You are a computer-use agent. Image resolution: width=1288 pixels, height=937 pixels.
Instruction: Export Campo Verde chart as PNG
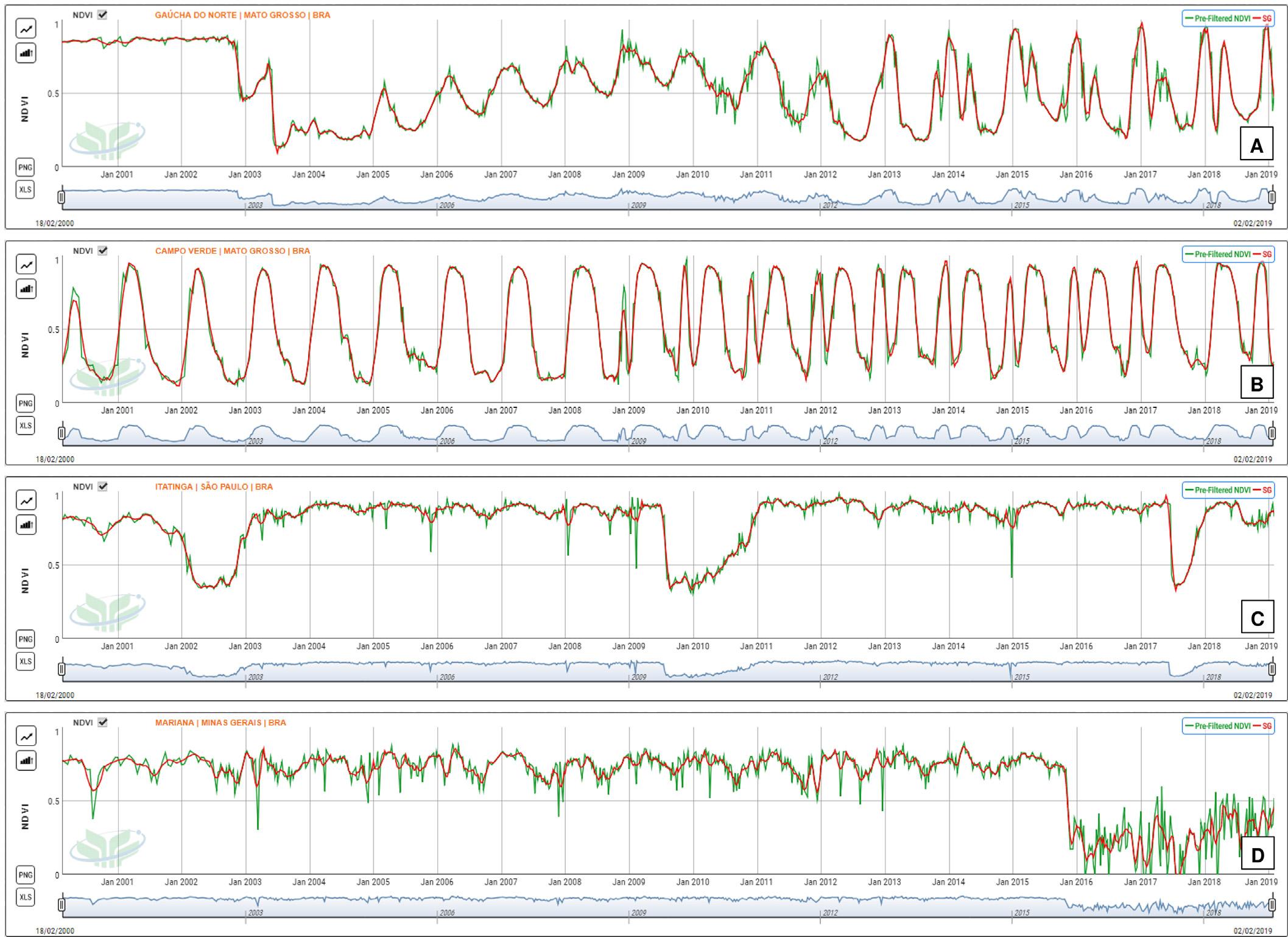pos(26,403)
